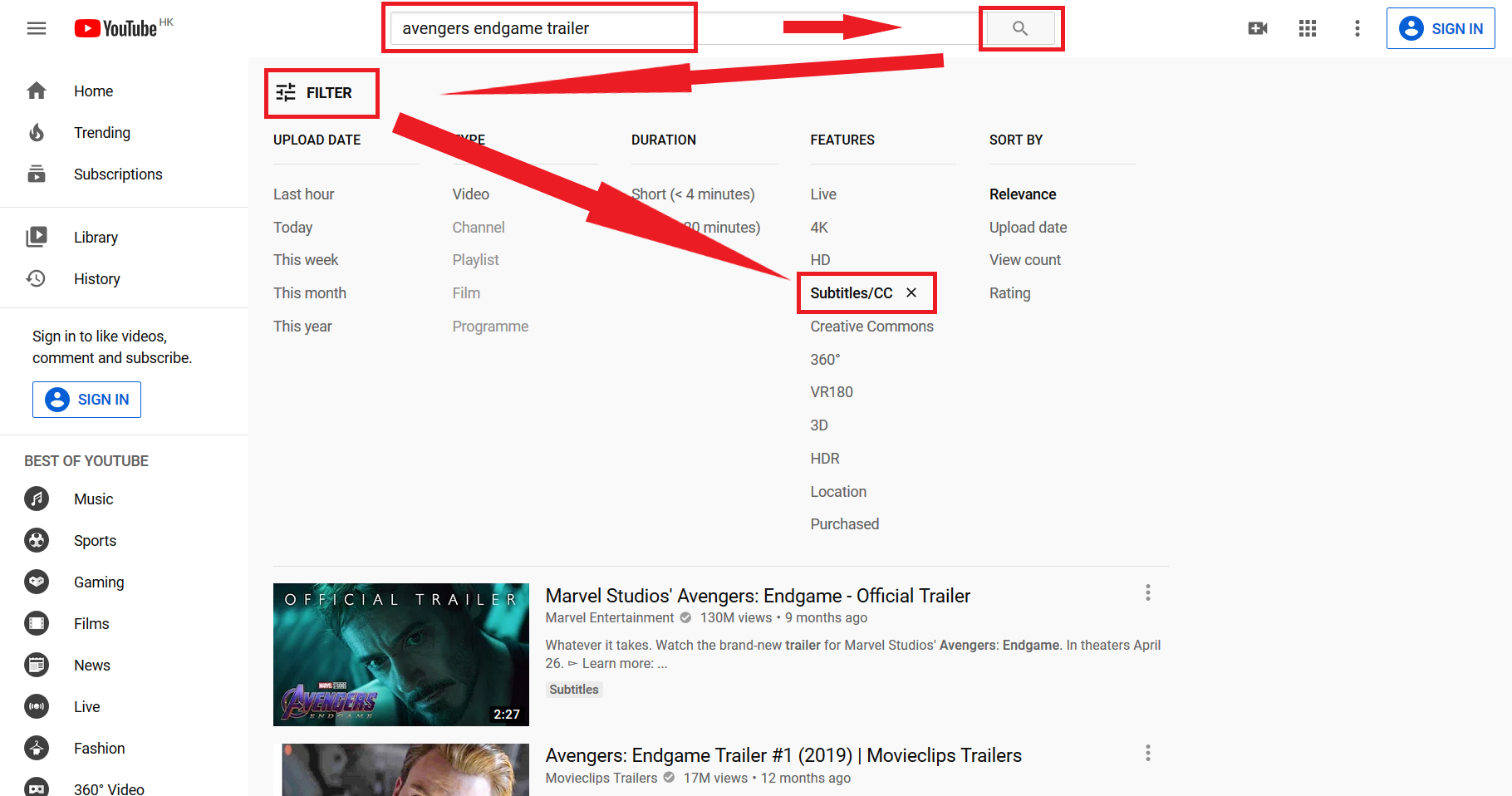Click SIGN IN at top right

(1441, 28)
